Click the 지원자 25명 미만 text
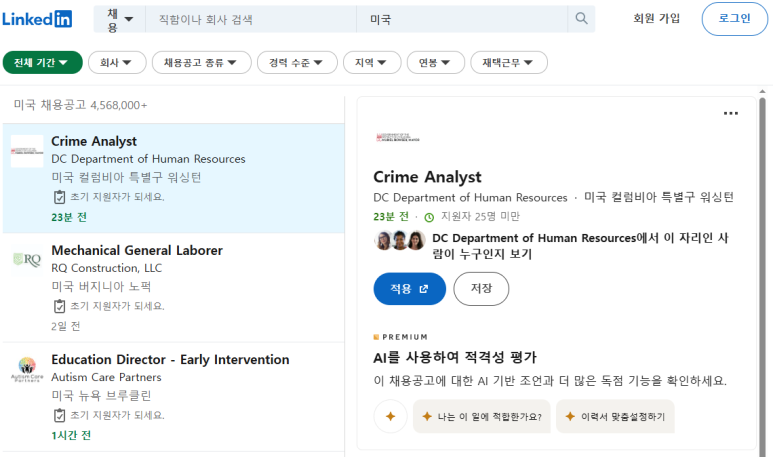Image resolution: width=773 pixels, height=457 pixels. tap(480, 216)
